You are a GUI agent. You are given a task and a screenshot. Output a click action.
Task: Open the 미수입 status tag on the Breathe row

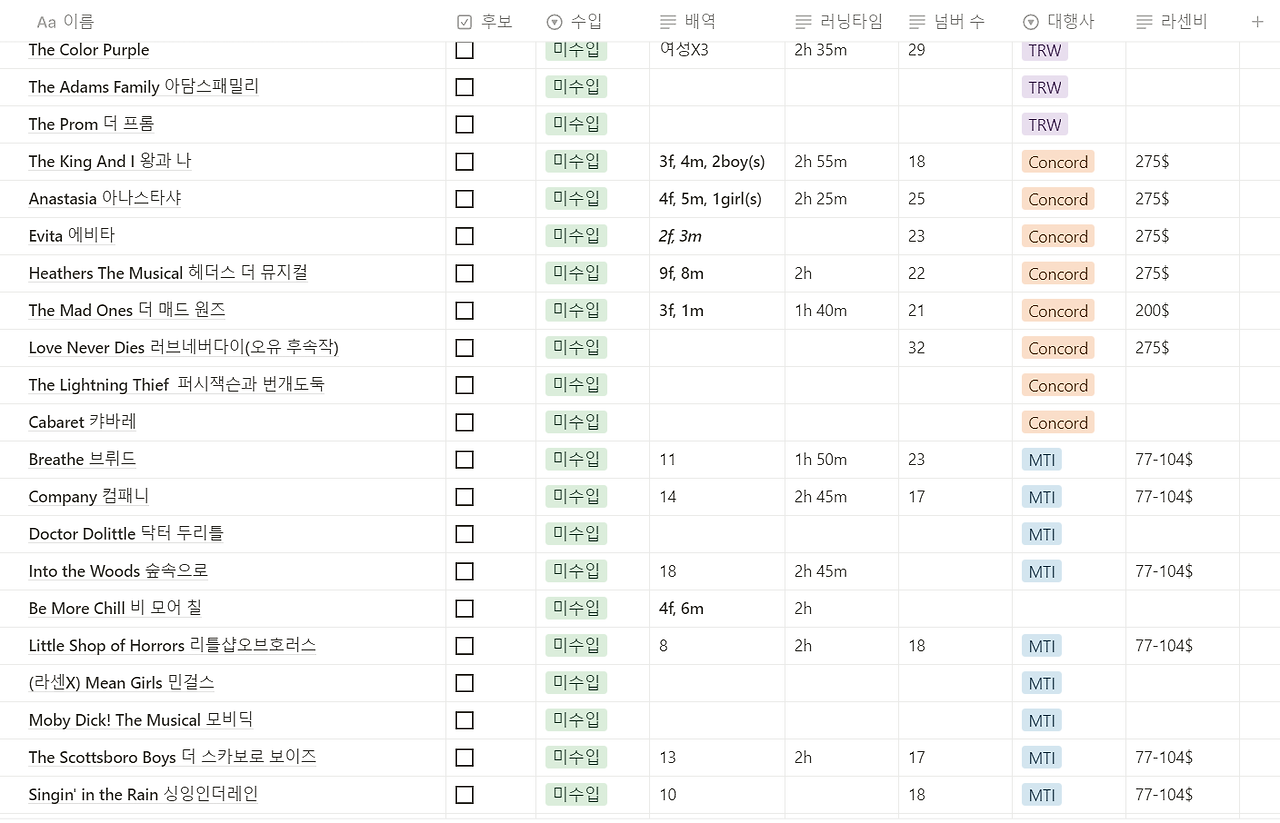click(576, 459)
